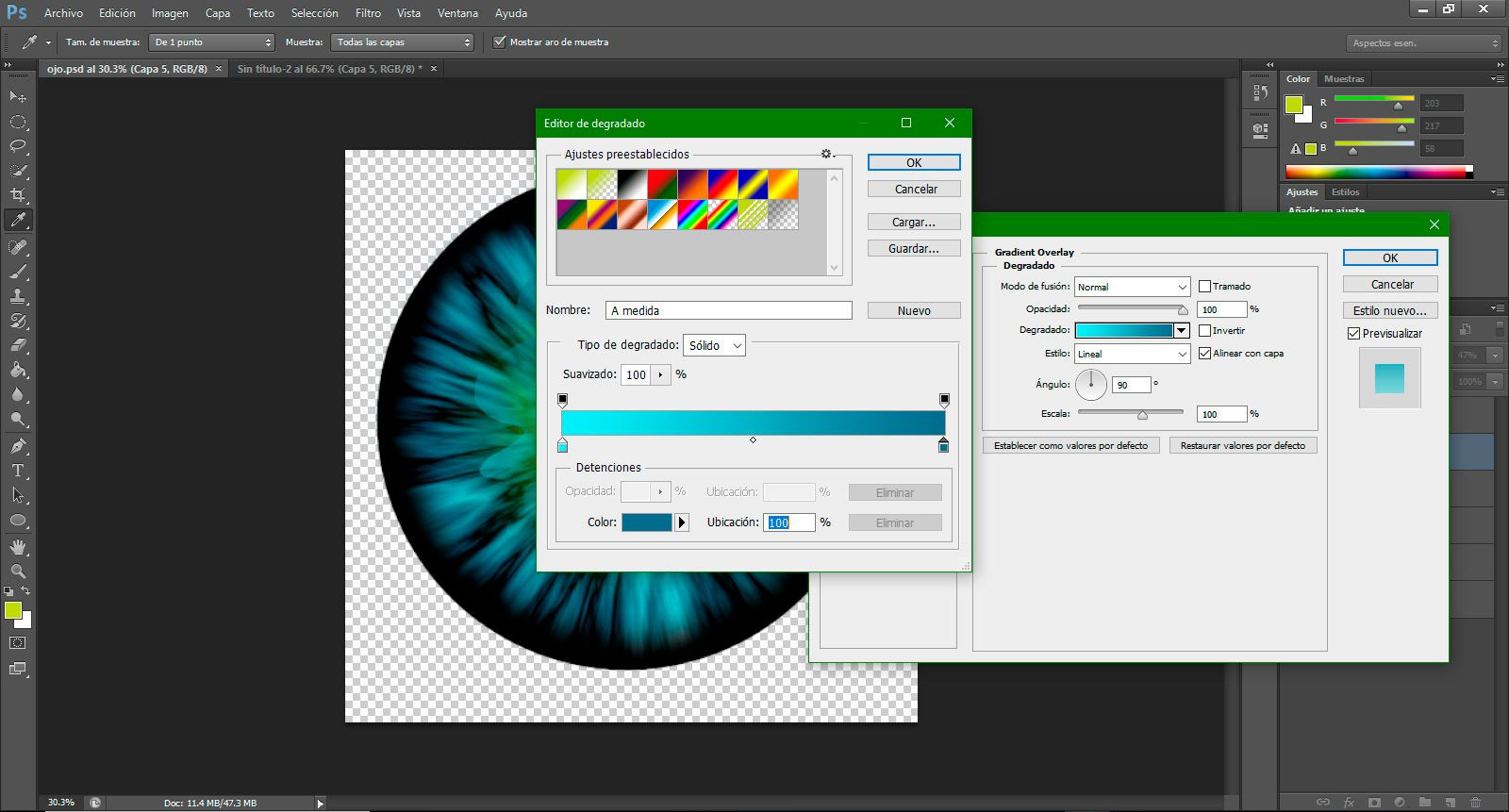The width and height of the screenshot is (1509, 812).
Task: Select the Lasso tool
Action: pyautogui.click(x=18, y=146)
